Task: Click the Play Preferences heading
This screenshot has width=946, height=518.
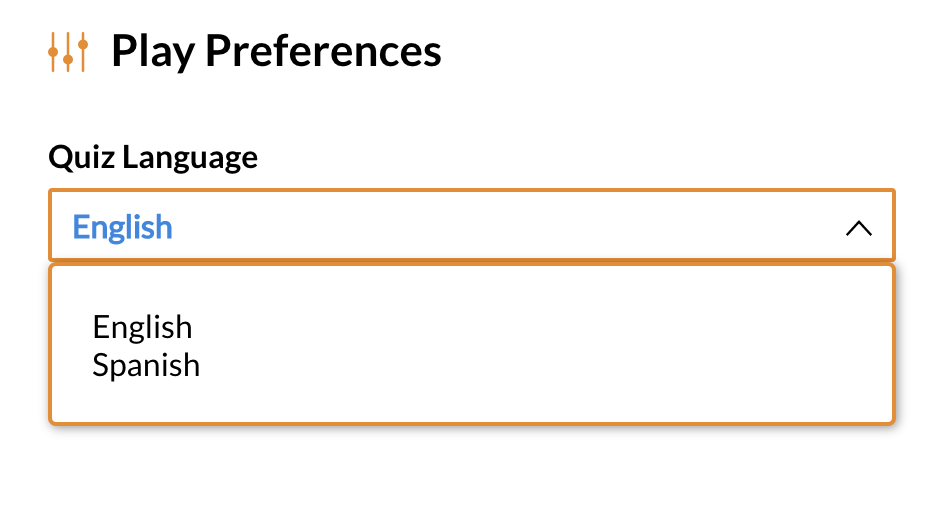Action: click(276, 51)
